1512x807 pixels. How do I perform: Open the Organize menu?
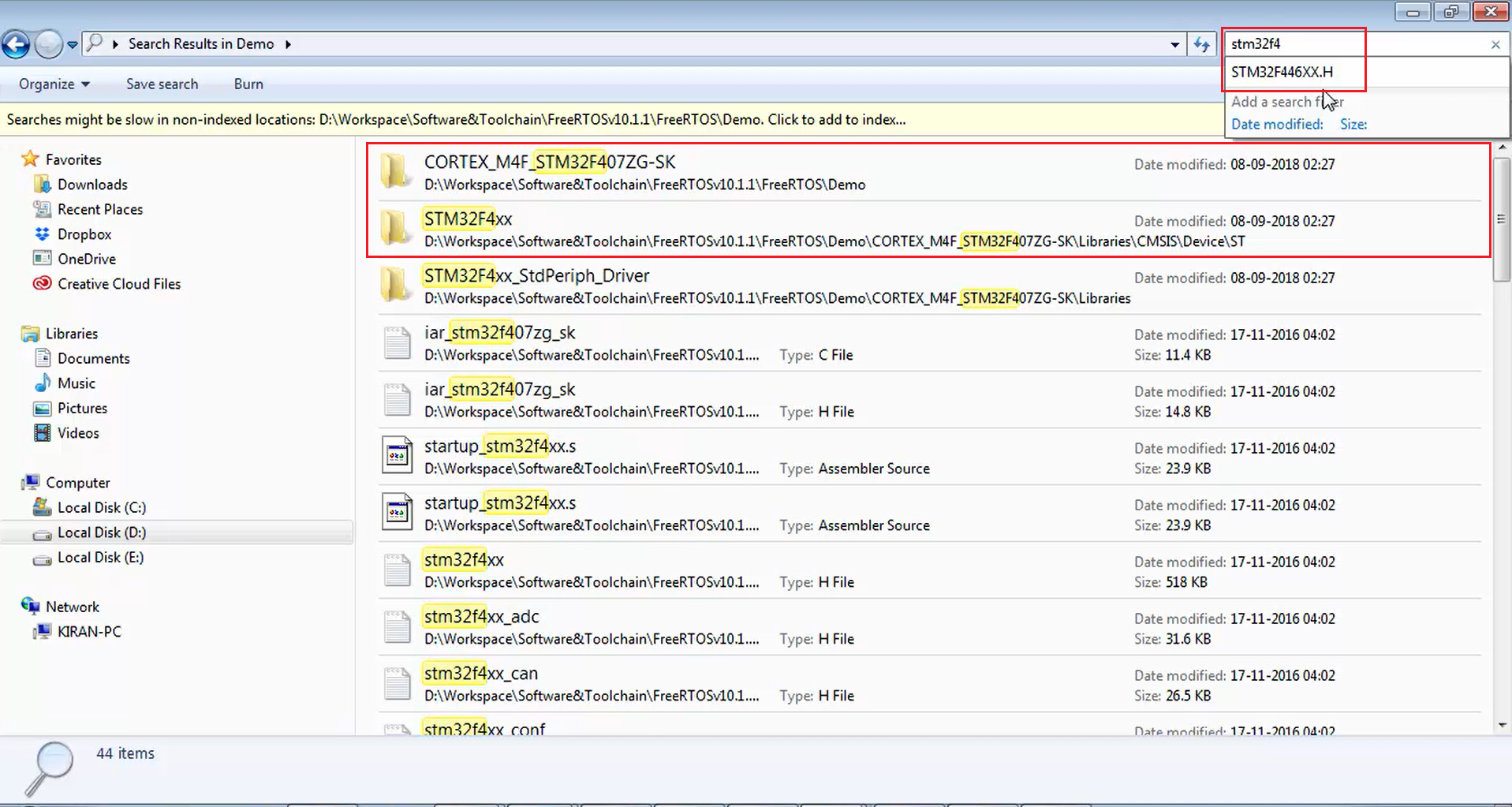(x=54, y=84)
